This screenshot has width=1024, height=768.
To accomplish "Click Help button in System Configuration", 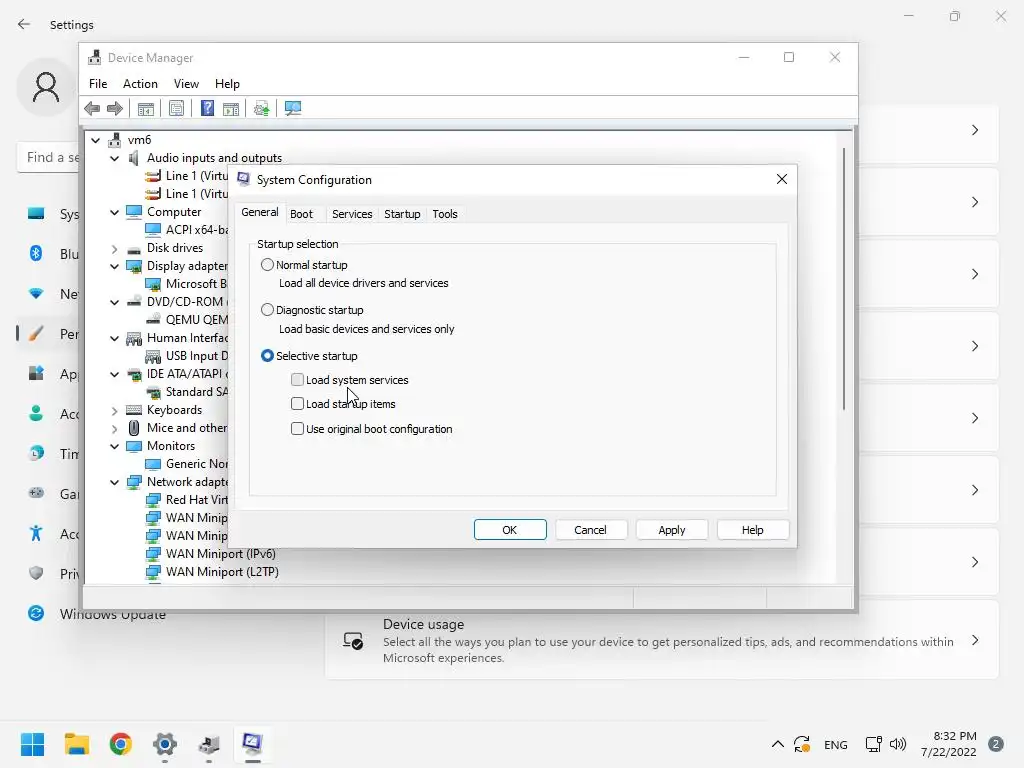I will click(x=752, y=530).
